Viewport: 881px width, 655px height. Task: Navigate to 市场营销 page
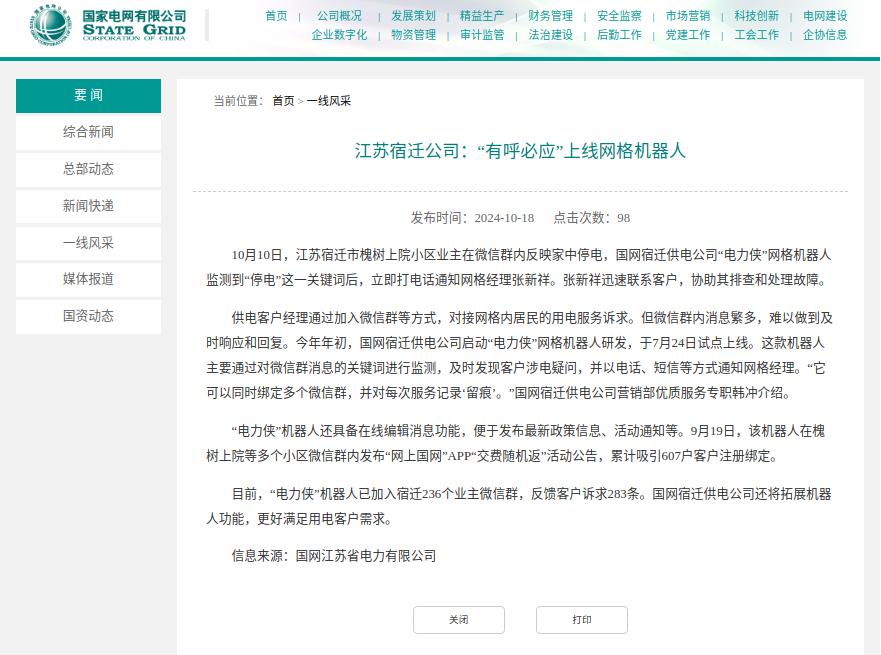tap(688, 16)
